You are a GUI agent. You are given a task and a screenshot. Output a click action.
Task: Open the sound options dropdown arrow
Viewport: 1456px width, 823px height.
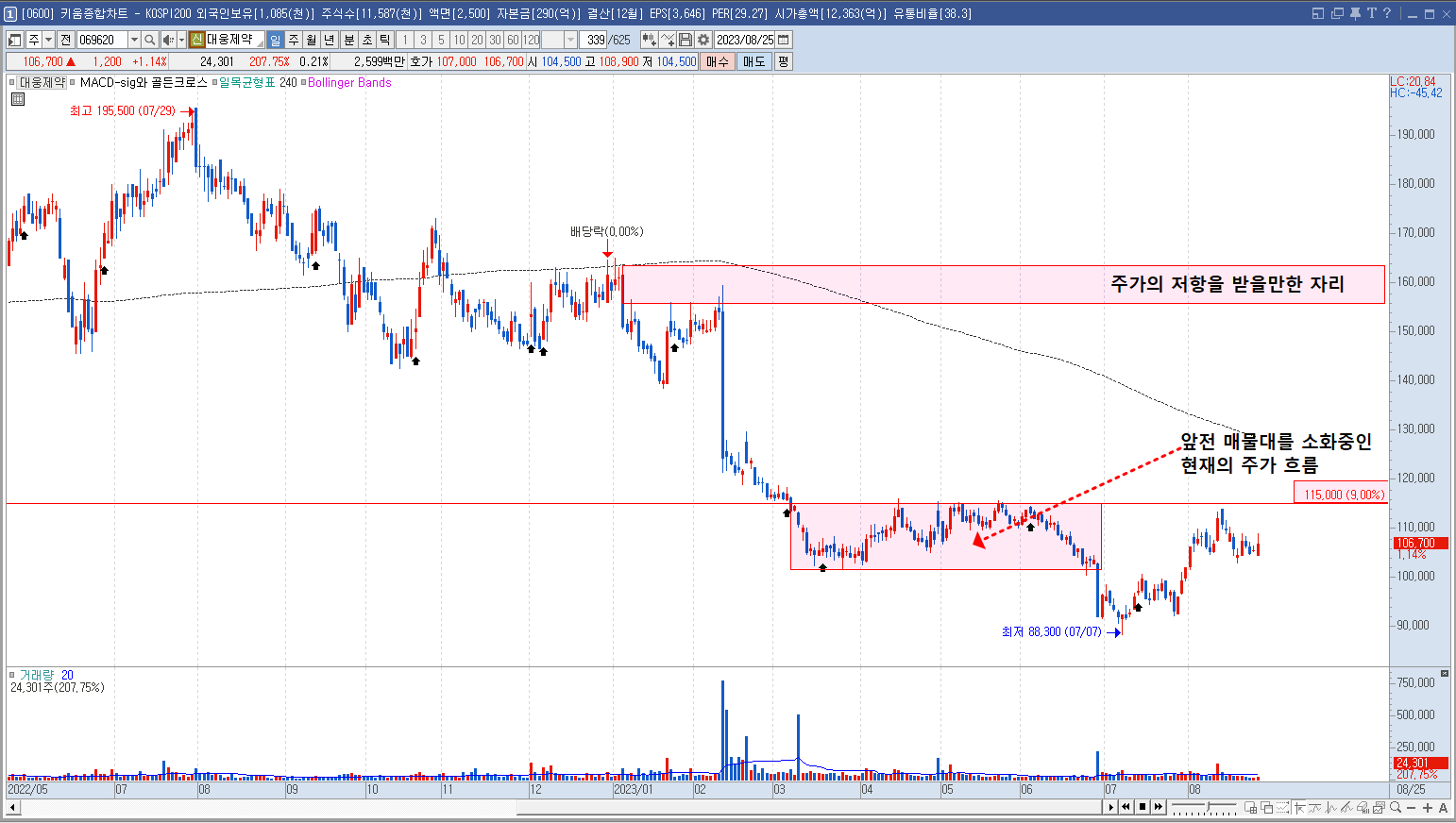pos(181,40)
